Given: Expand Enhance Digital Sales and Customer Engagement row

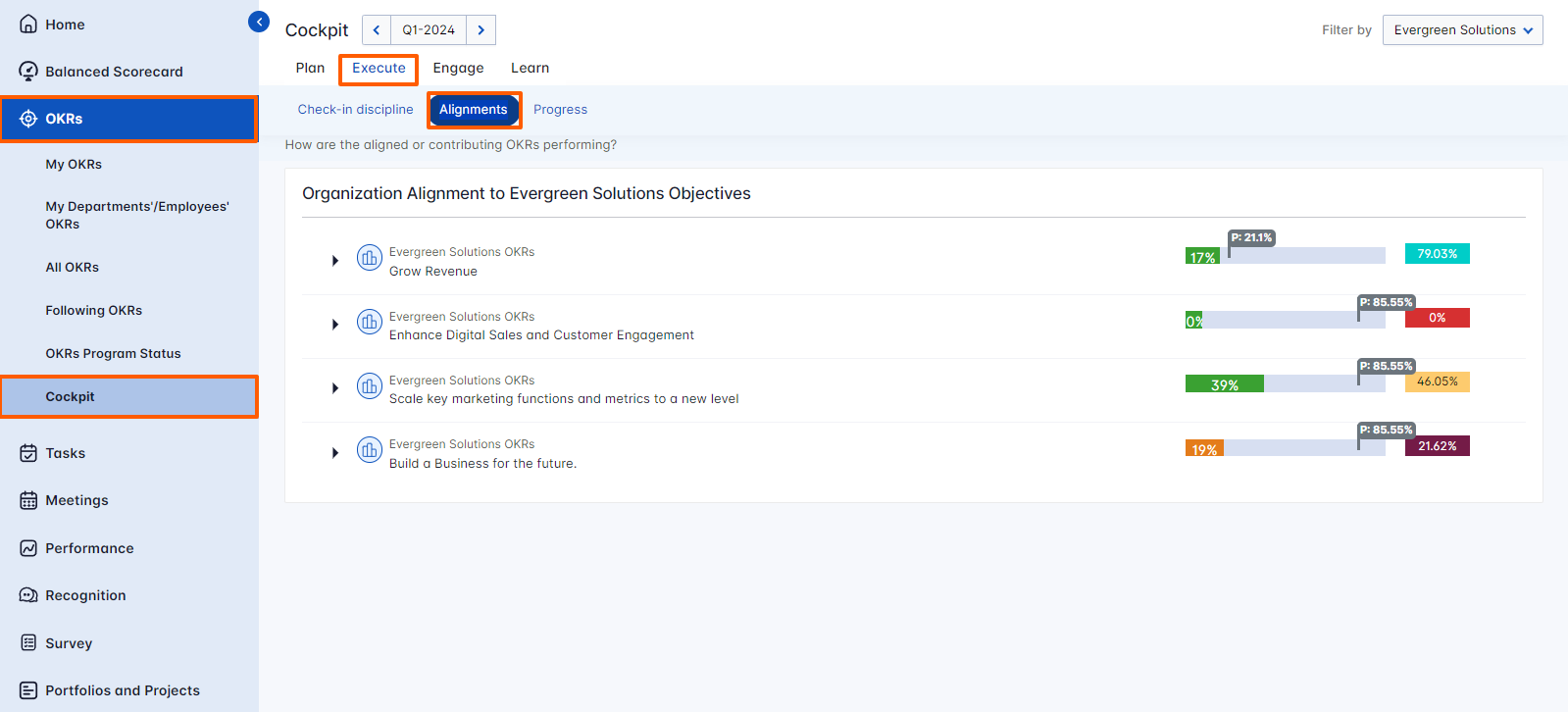Looking at the screenshot, I should point(335,325).
